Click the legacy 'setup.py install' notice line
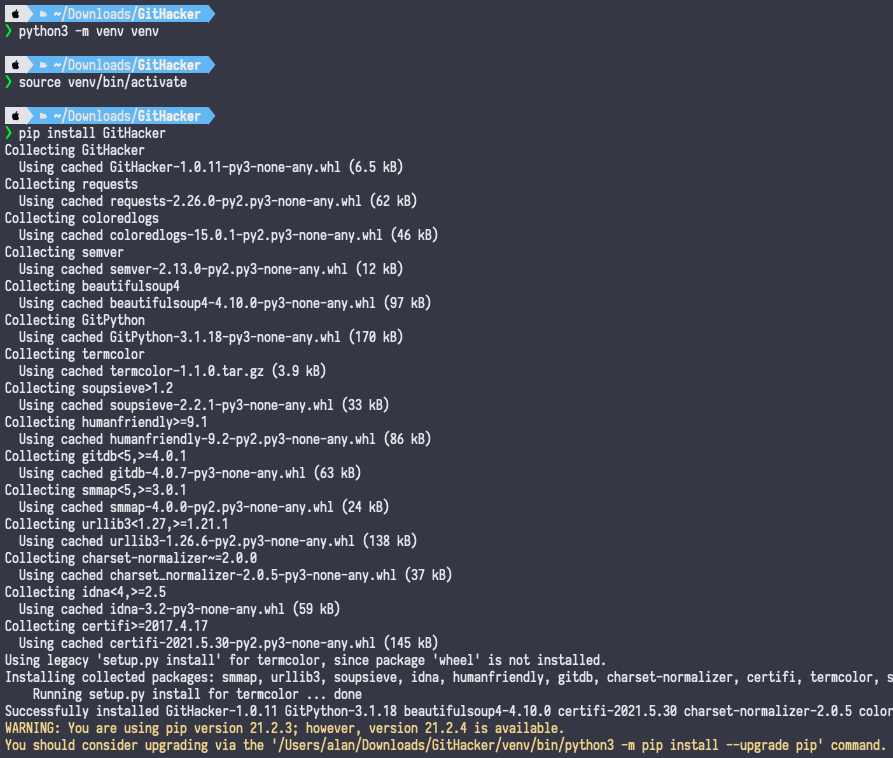 pos(305,660)
